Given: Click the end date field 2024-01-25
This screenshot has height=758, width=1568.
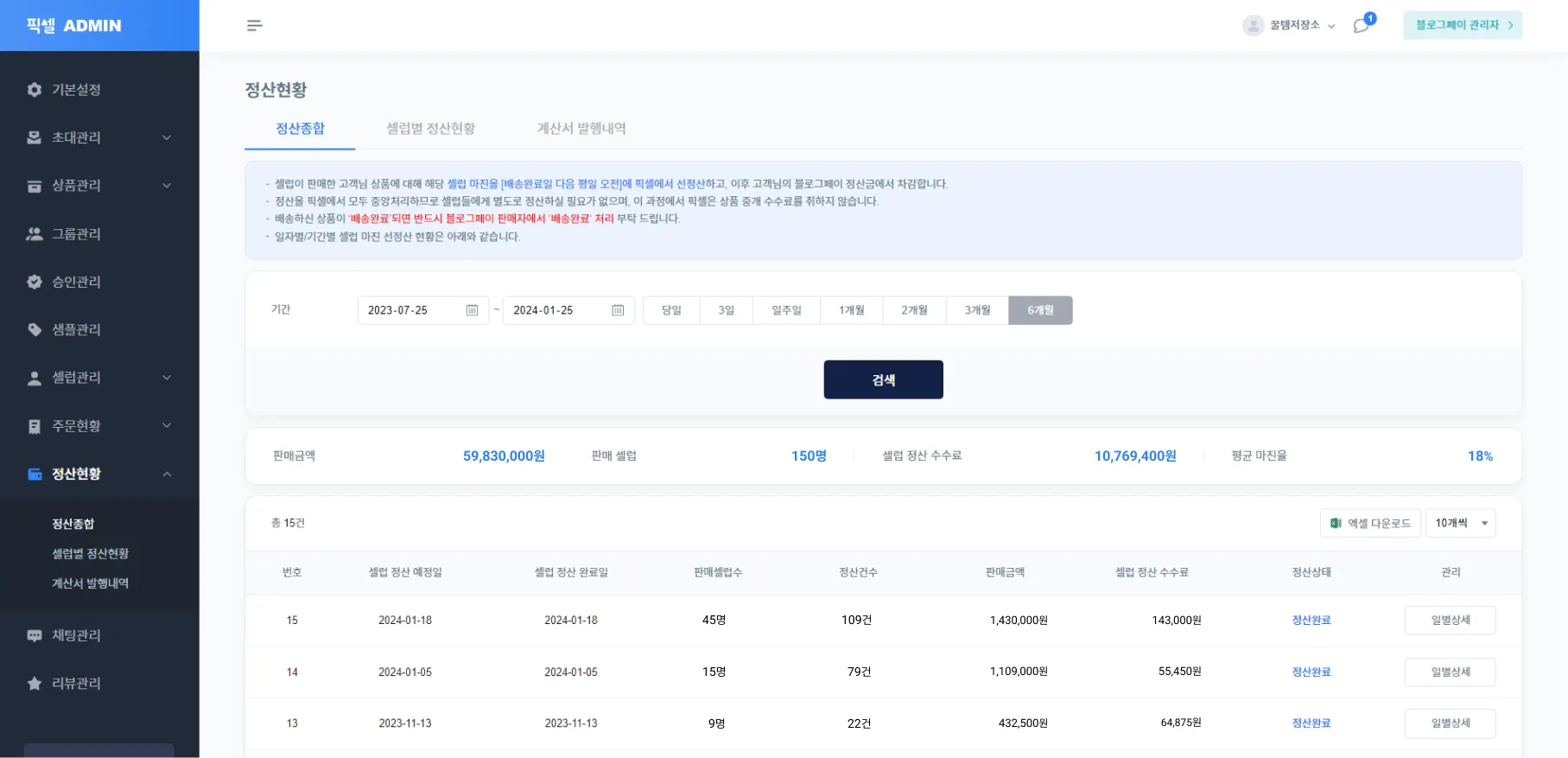Looking at the screenshot, I should click(x=568, y=310).
